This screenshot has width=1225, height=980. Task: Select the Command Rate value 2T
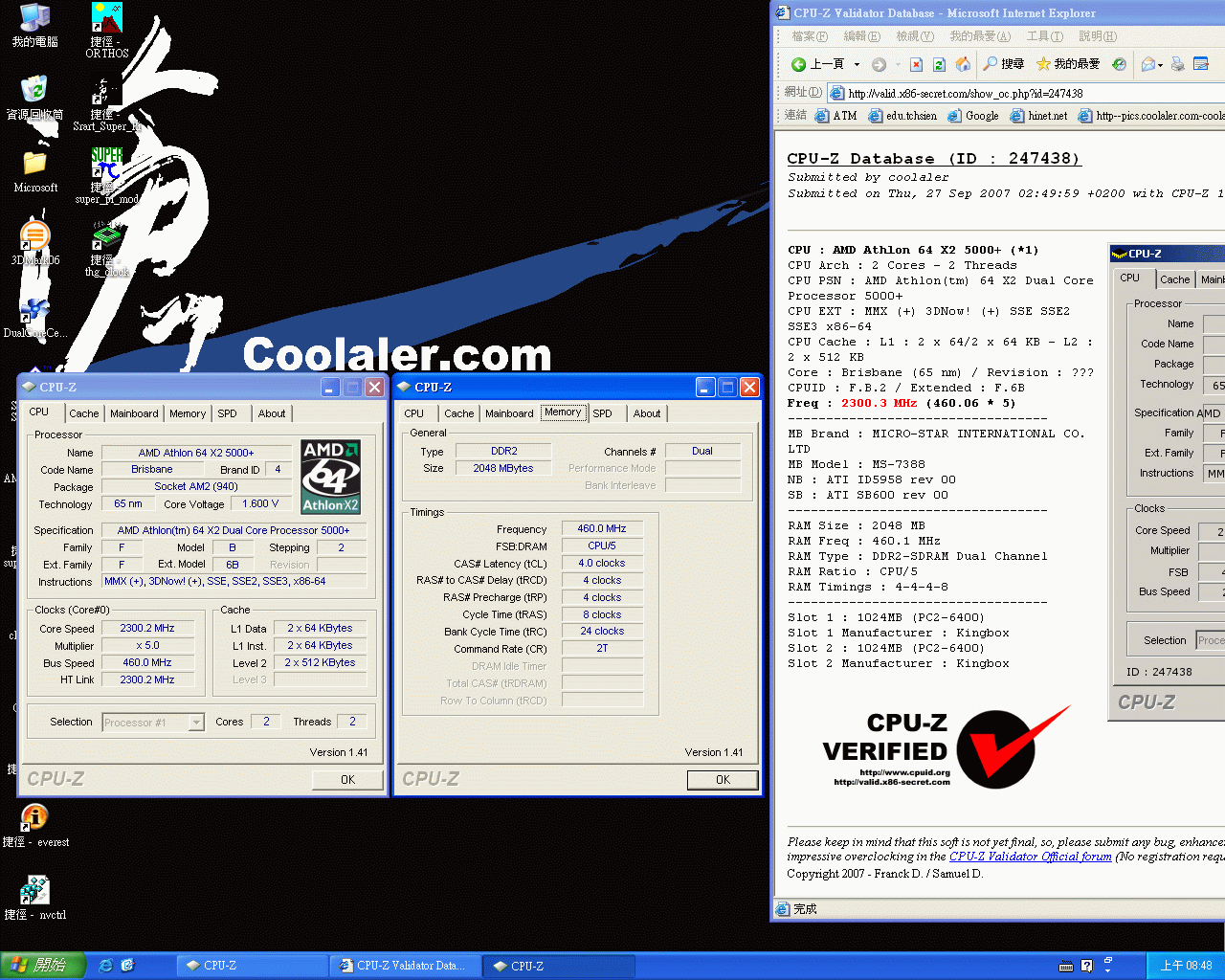point(602,649)
